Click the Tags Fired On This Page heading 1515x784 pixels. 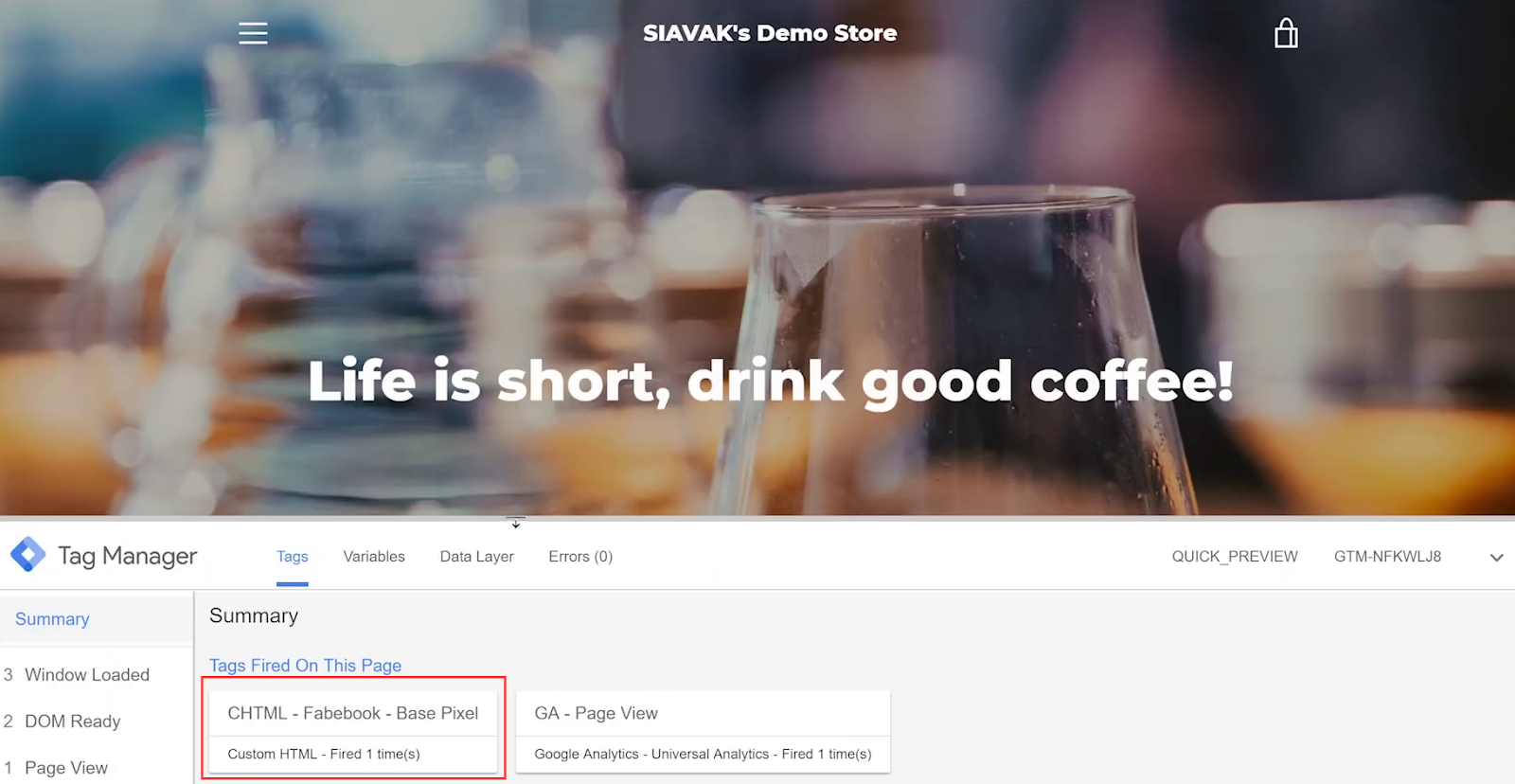pyautogui.click(x=305, y=666)
